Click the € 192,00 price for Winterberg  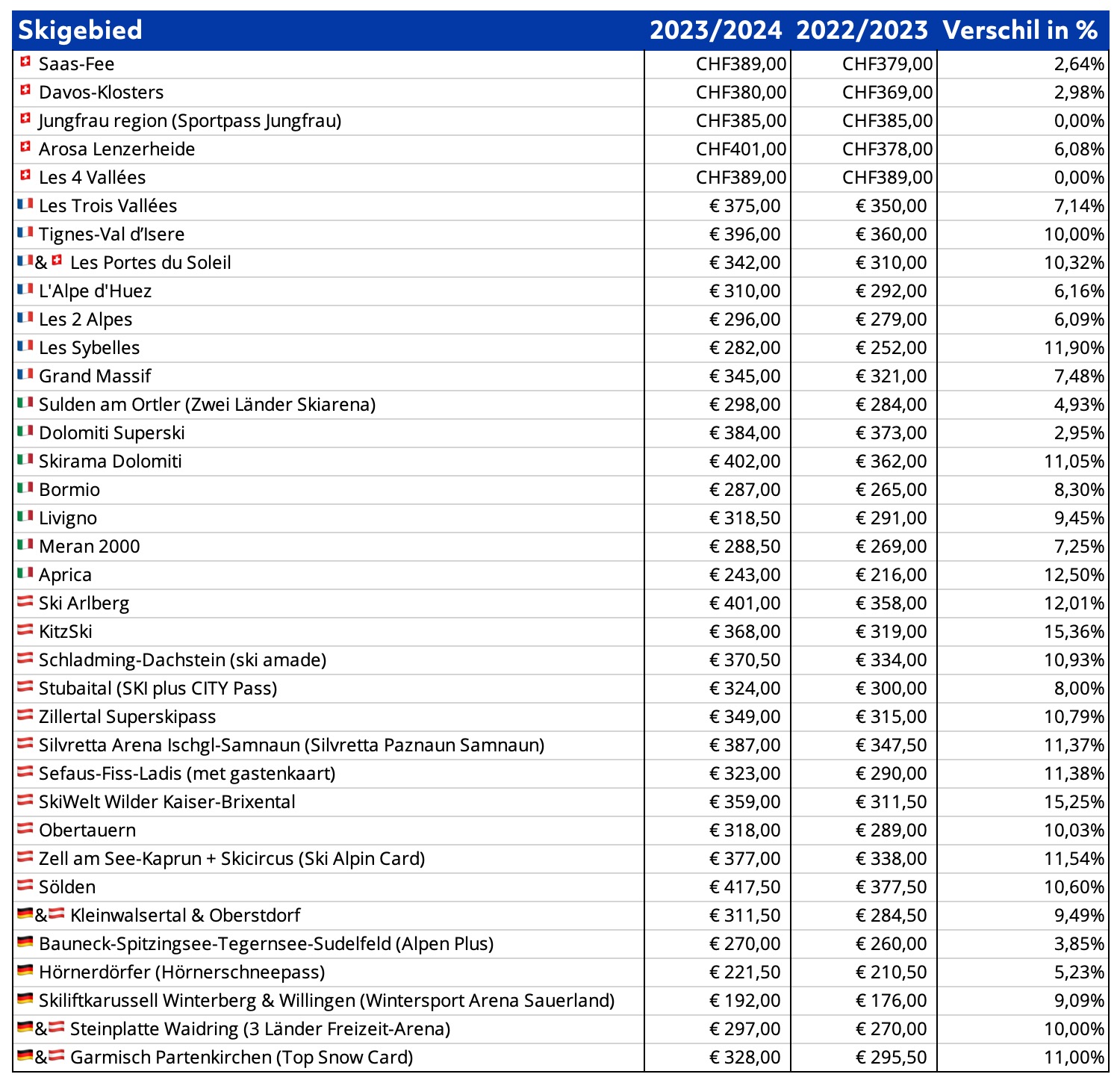[x=744, y=1001]
